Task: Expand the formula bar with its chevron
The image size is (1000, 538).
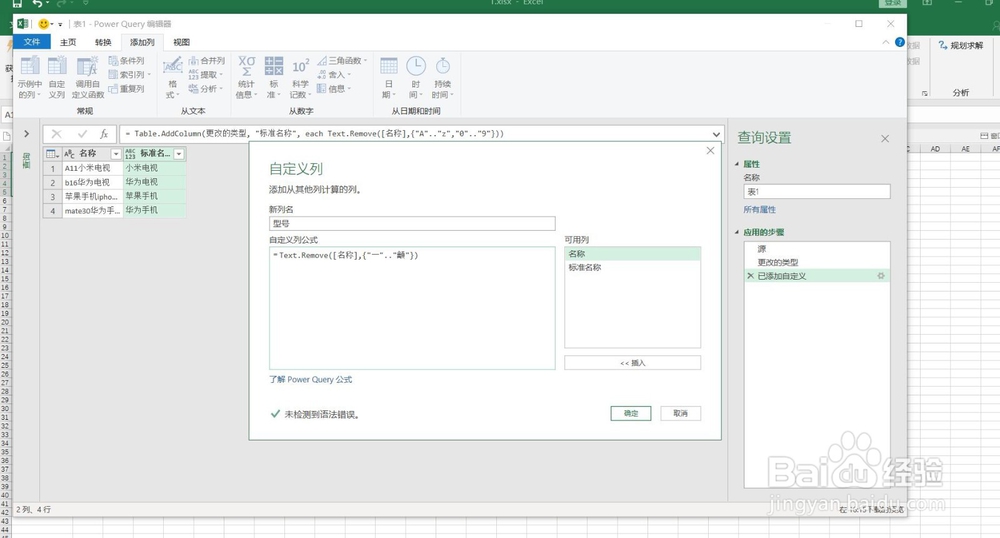Action: pyautogui.click(x=716, y=134)
